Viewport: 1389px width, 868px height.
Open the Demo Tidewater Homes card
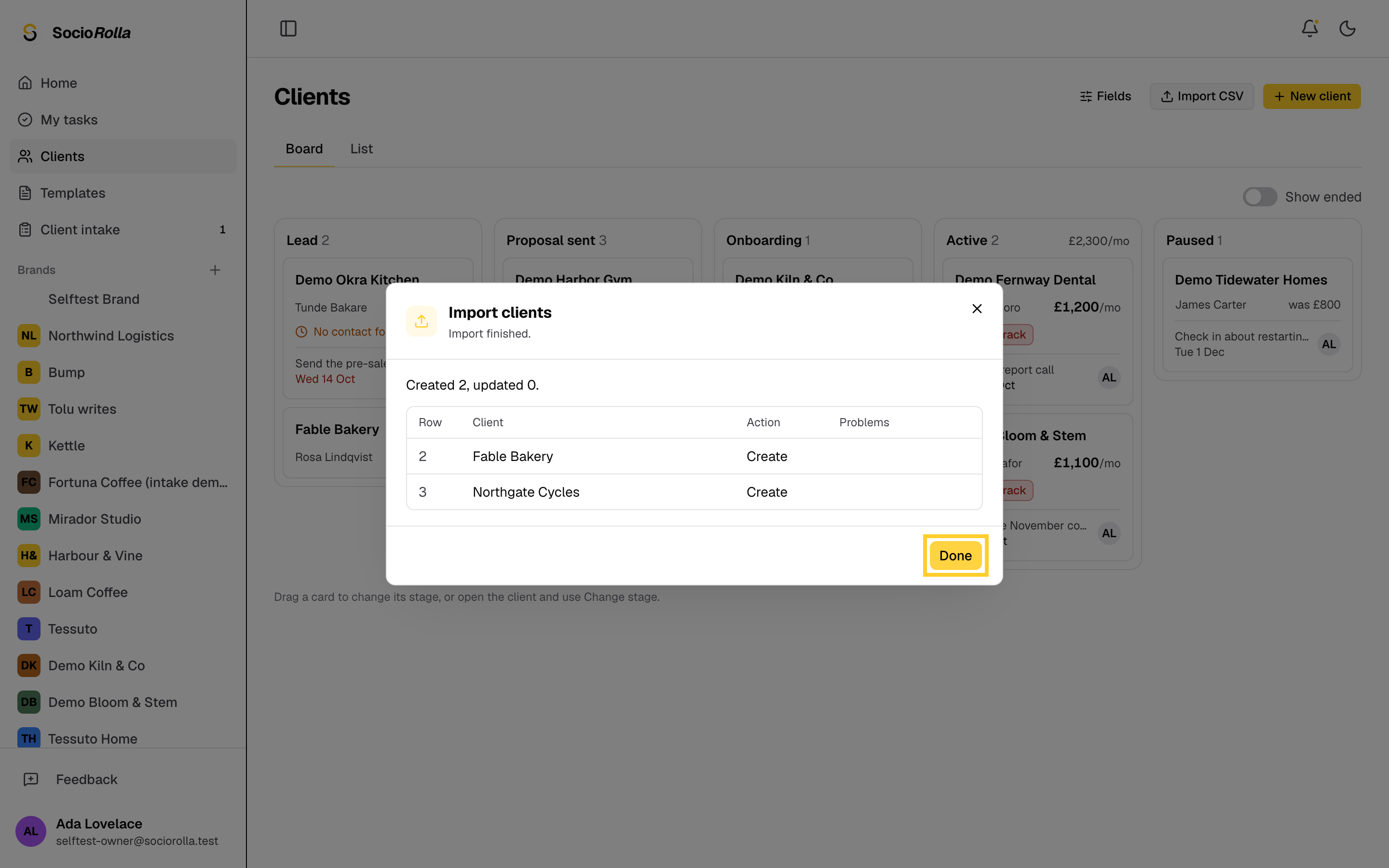1257,314
